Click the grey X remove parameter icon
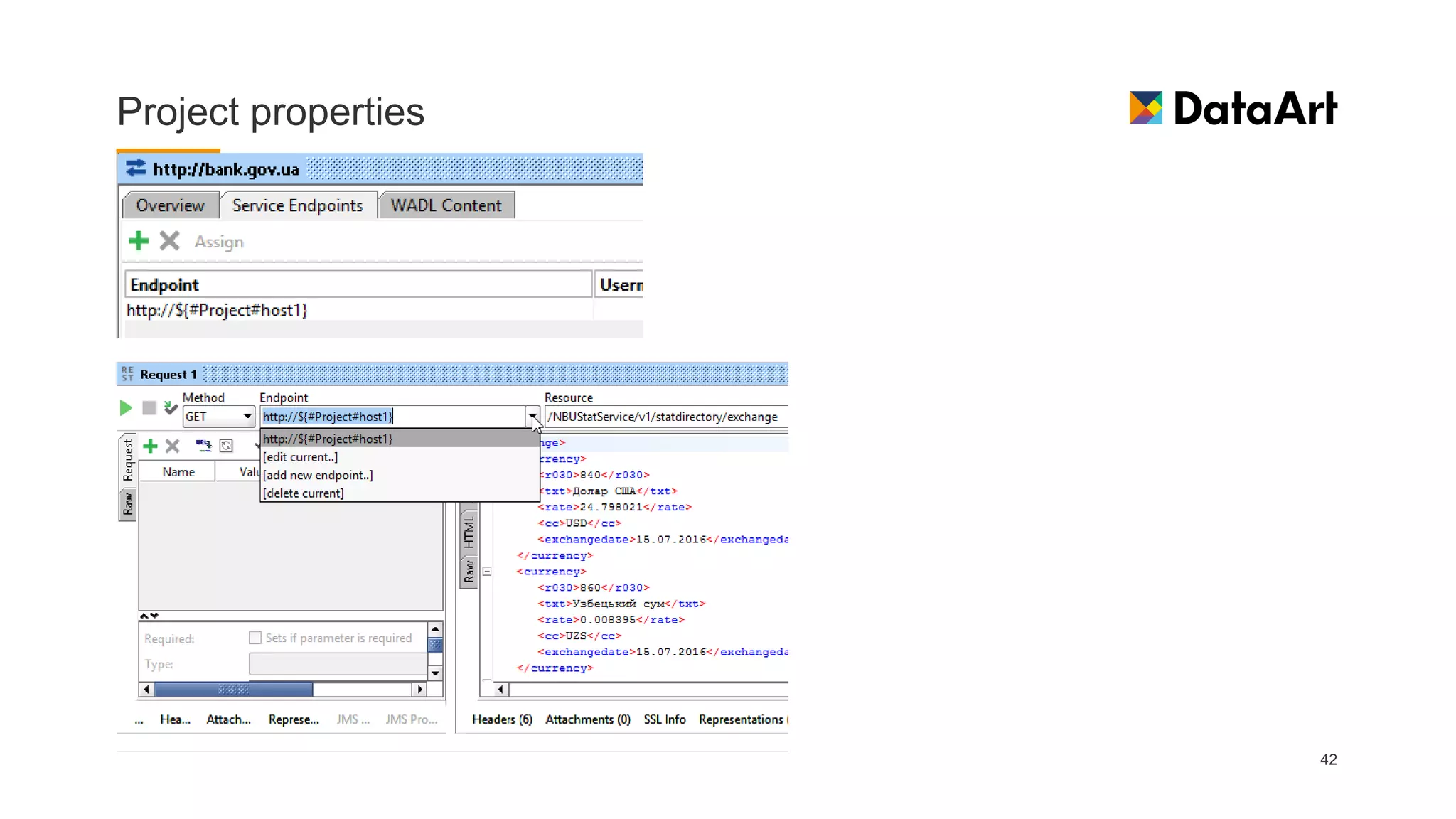The width and height of the screenshot is (1456, 819). coord(172,446)
